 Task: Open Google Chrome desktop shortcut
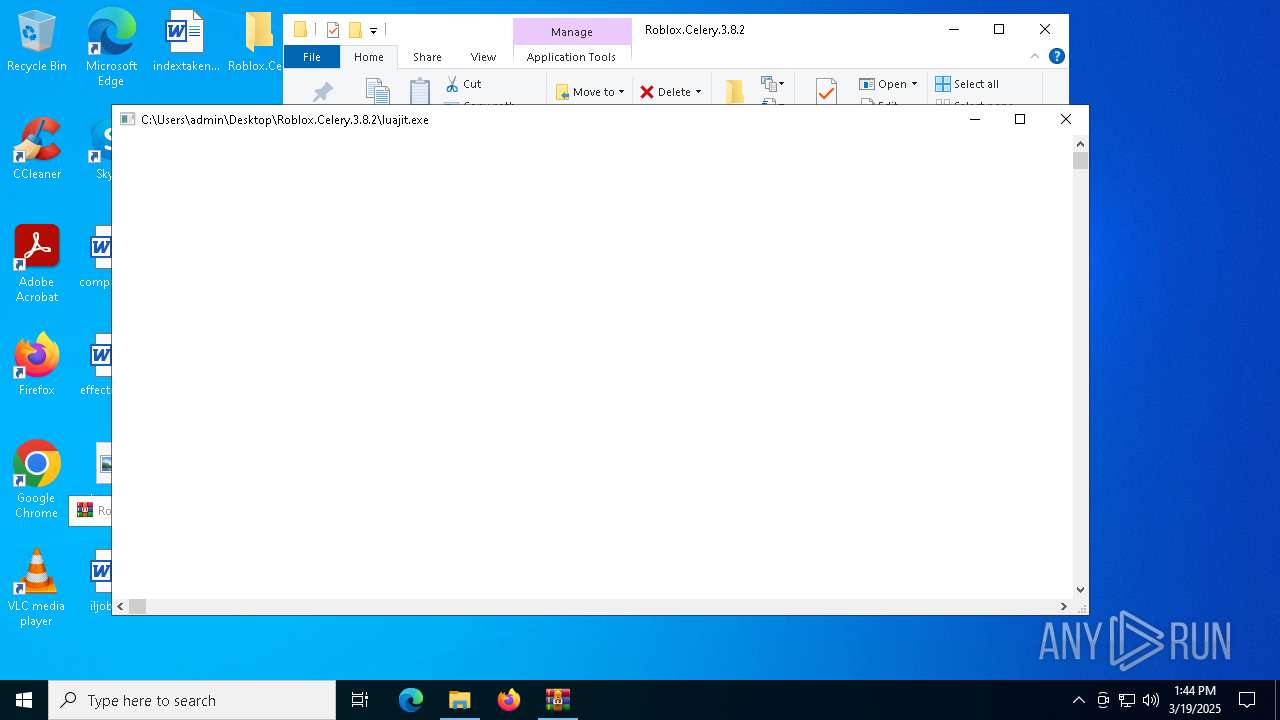[37, 480]
